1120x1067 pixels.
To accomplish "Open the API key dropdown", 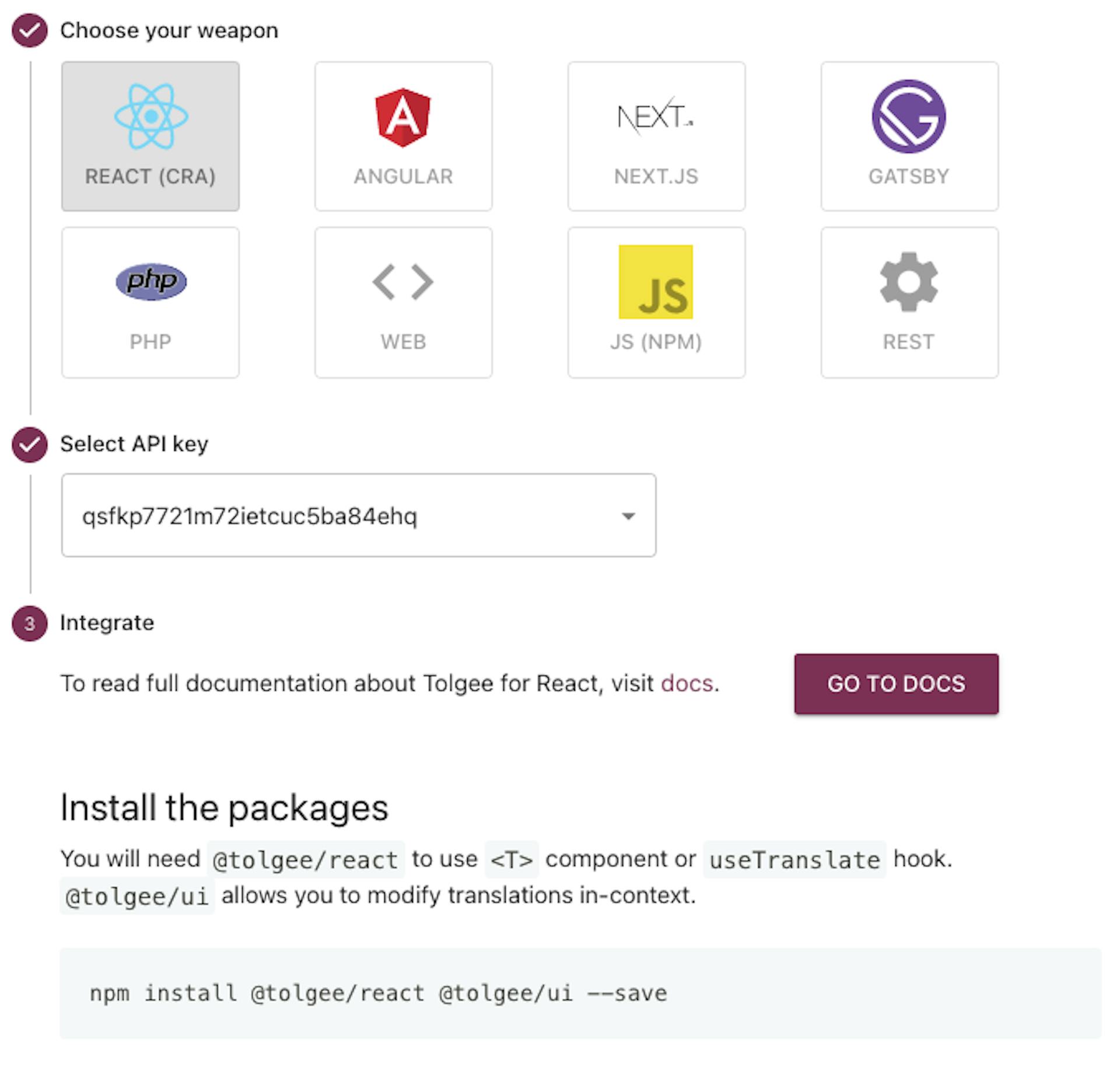I will (359, 516).
